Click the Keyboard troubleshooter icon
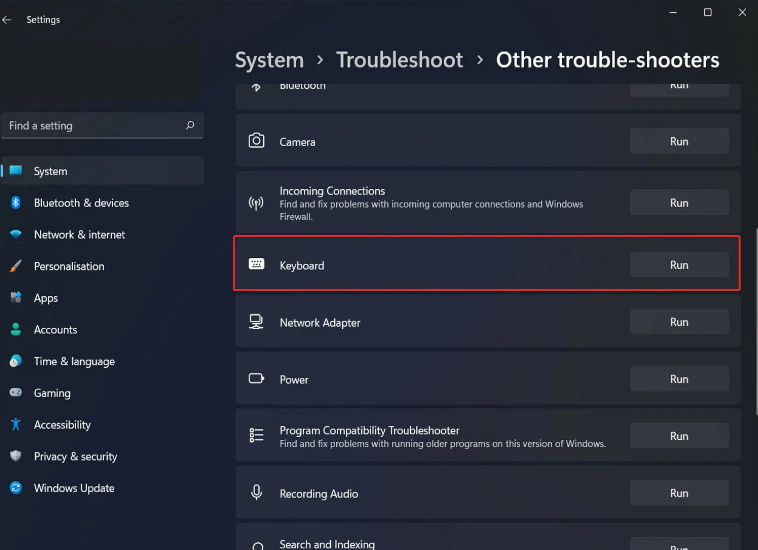The height and width of the screenshot is (550, 758). click(x=256, y=263)
